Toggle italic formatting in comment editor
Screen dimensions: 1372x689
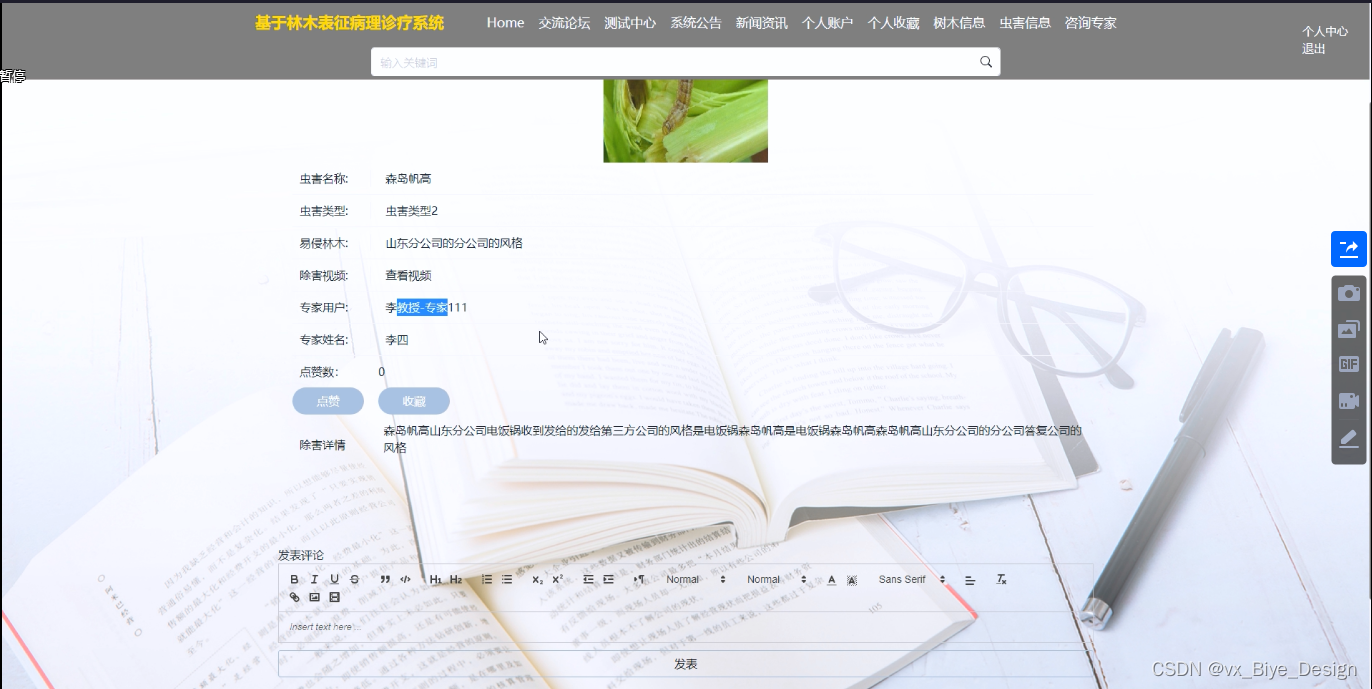(314, 579)
